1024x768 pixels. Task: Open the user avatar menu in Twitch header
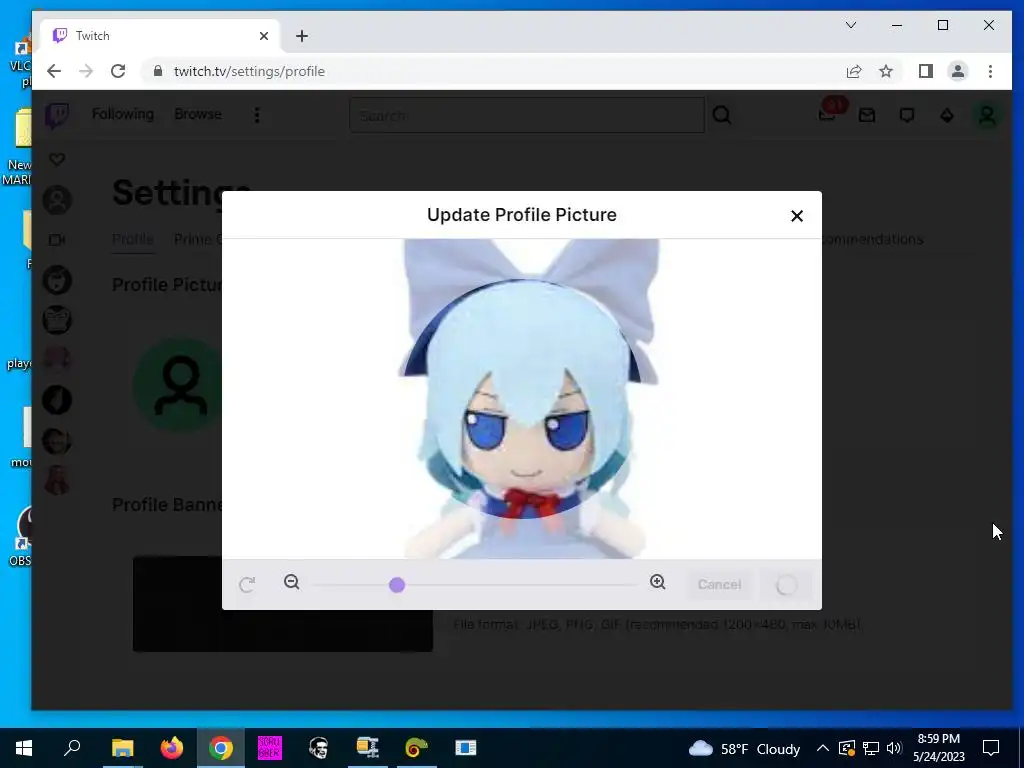pyautogui.click(x=987, y=116)
